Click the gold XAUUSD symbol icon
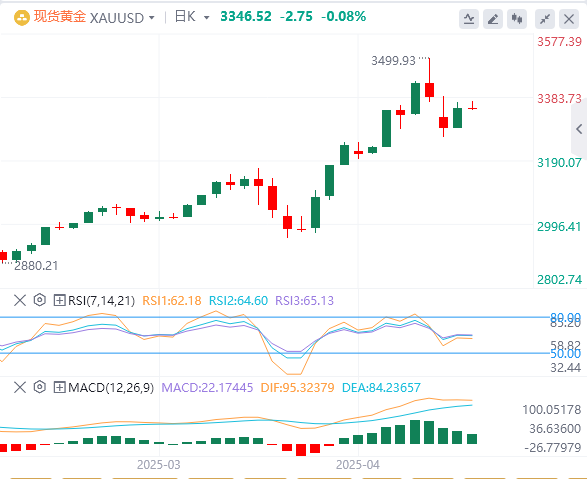The width and height of the screenshot is (587, 479). (x=22, y=18)
